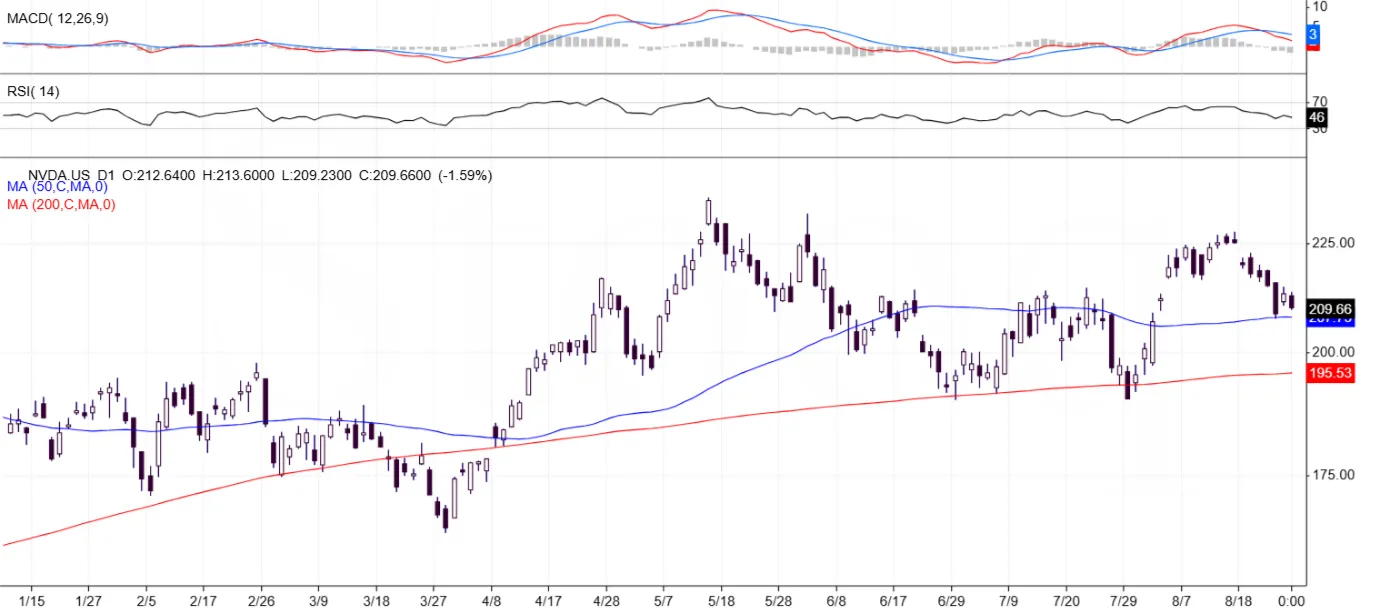Click the 6/8 date on time axis
Viewport: 1391px width, 615px height.
click(x=835, y=600)
